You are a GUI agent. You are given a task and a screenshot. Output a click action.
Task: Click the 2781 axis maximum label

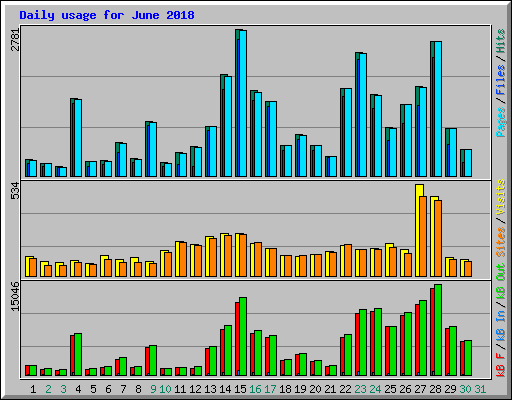pos(16,40)
